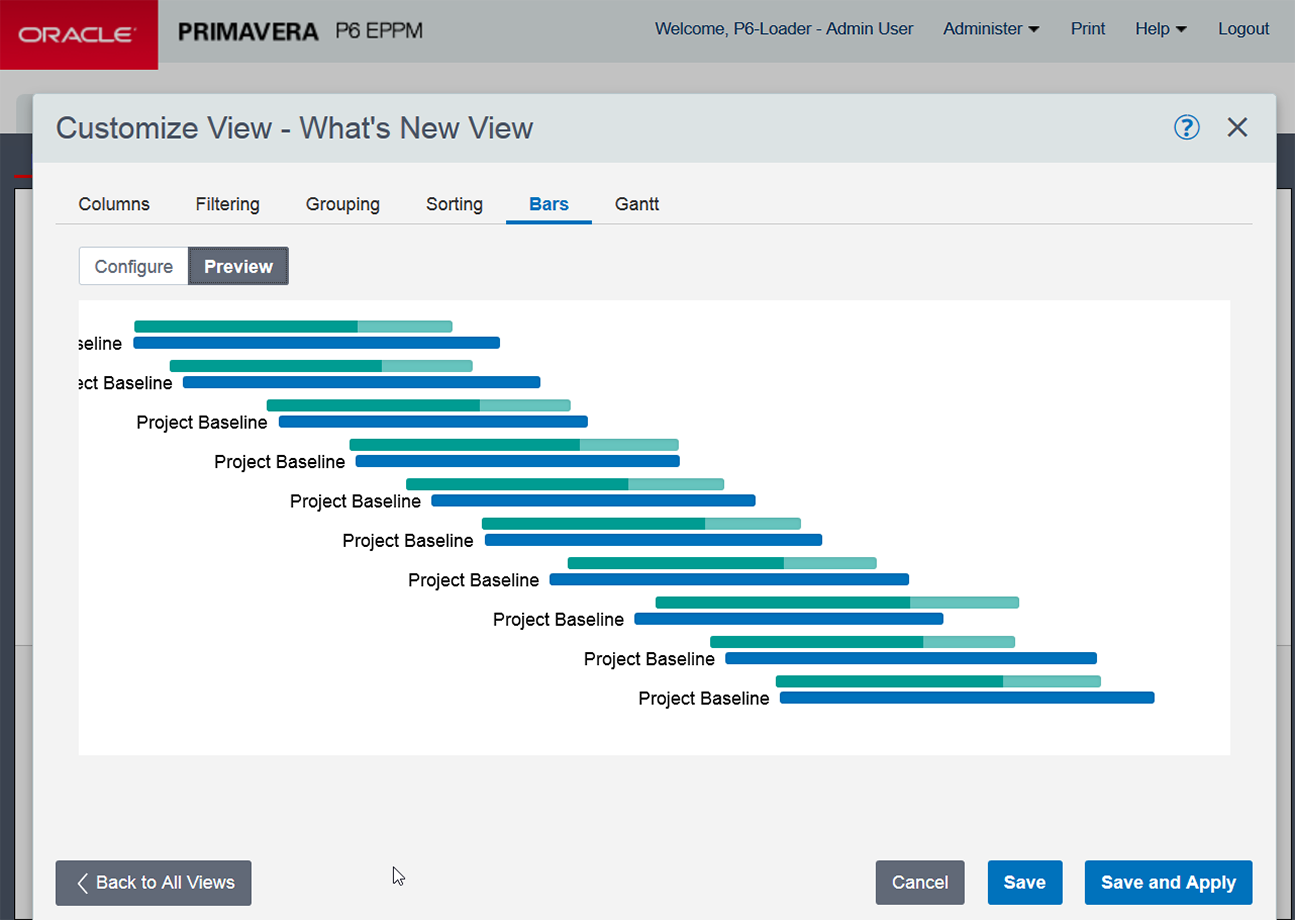Viewport: 1295px width, 920px height.
Task: Click the Print link in header
Action: [1088, 29]
